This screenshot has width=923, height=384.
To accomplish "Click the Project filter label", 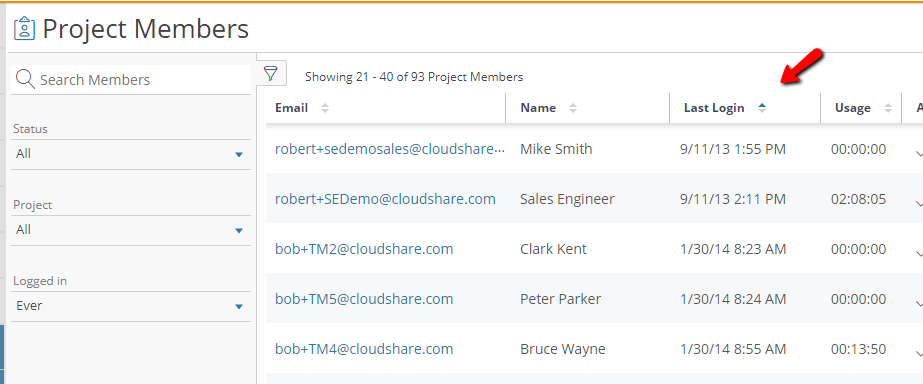I will coord(33,205).
